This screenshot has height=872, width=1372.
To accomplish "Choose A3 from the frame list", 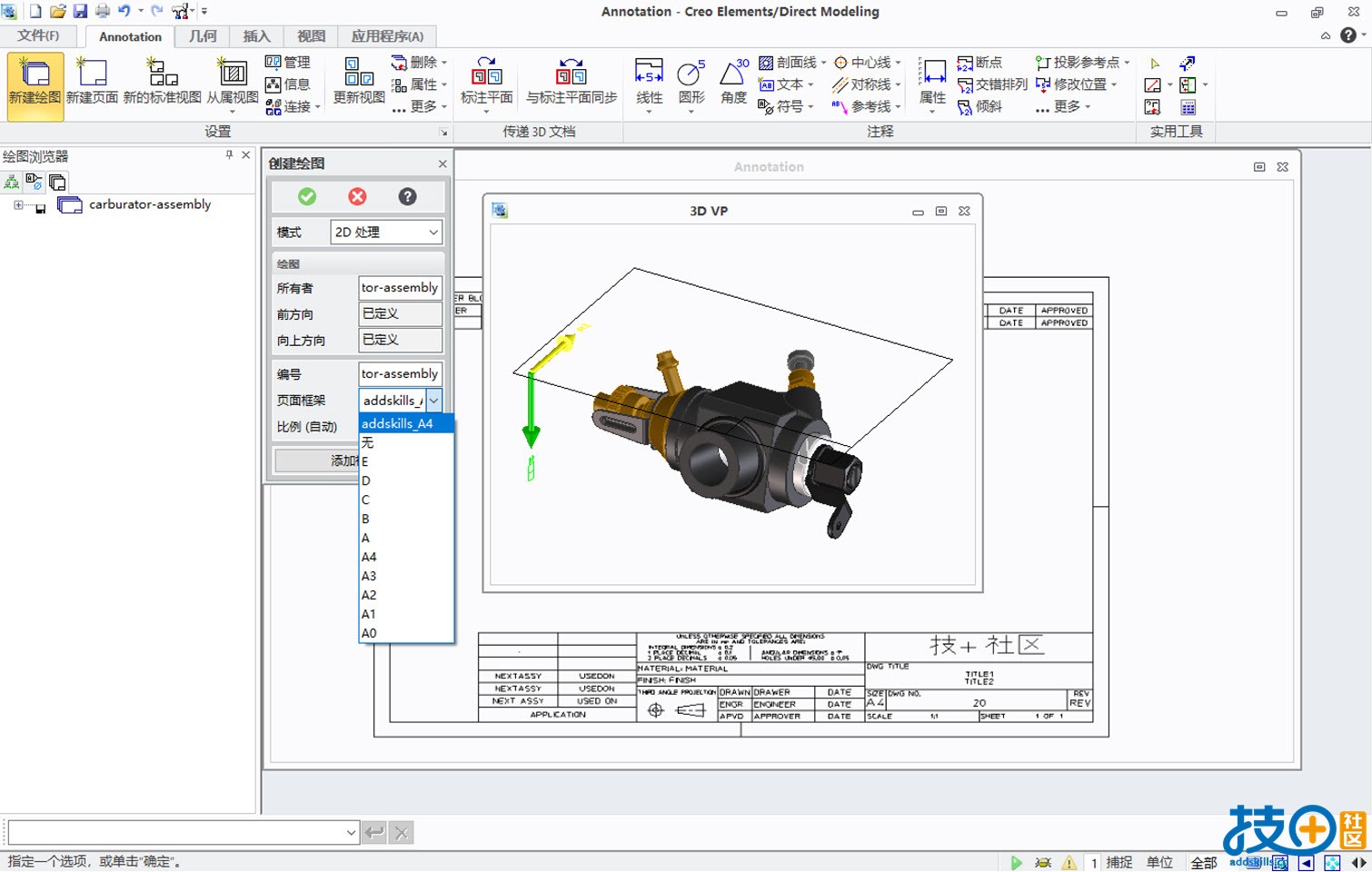I will point(406,576).
